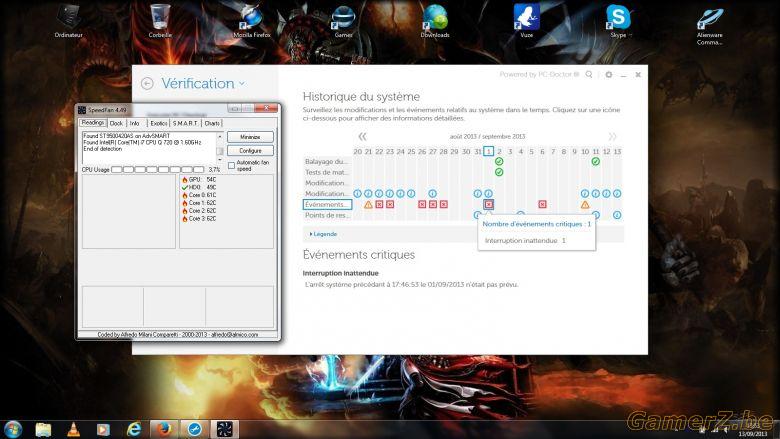Click SpeedFan's Minimize button

(250, 137)
